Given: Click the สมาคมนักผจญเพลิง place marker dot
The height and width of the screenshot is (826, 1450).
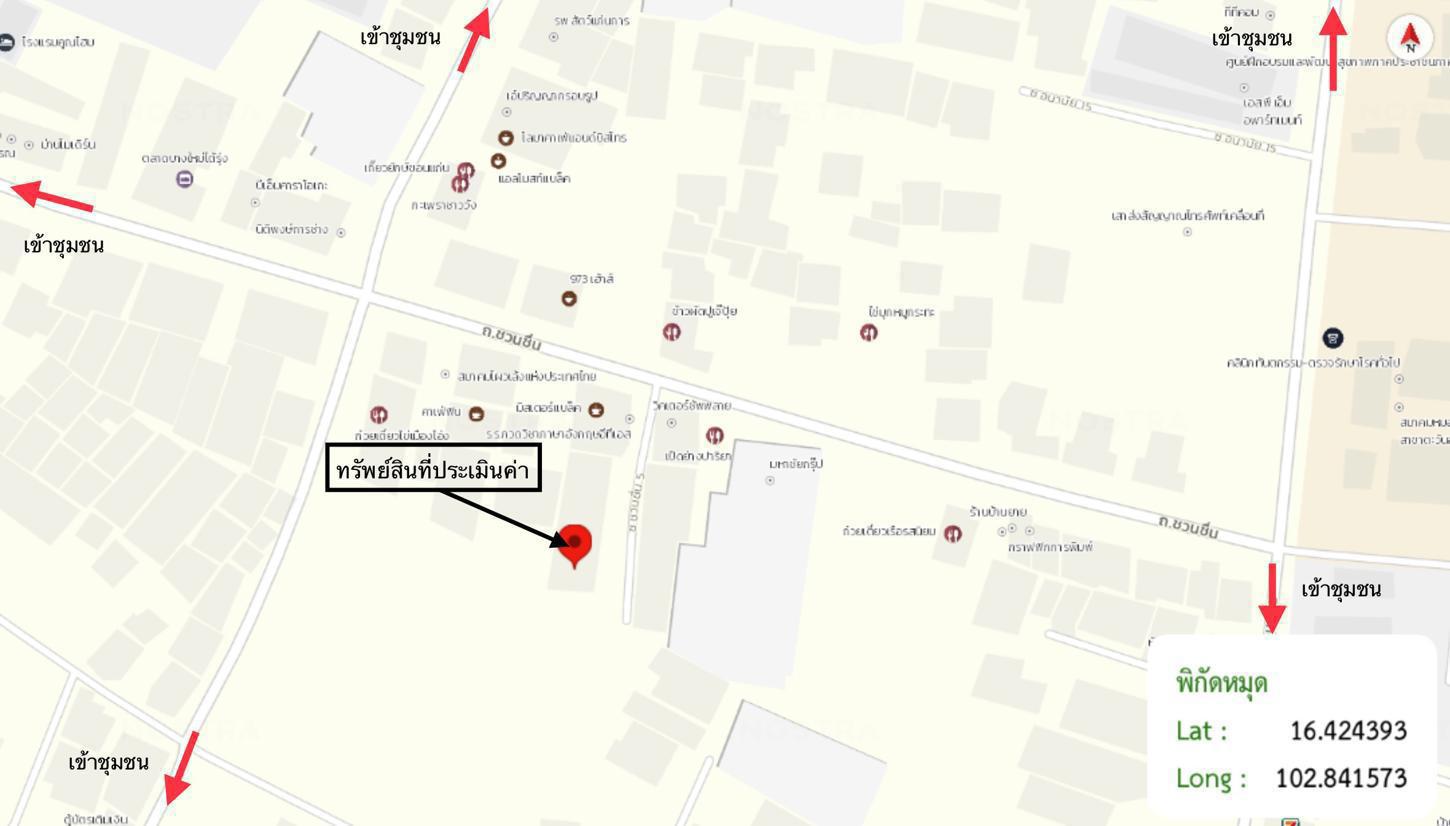Looking at the screenshot, I should click(x=446, y=375).
